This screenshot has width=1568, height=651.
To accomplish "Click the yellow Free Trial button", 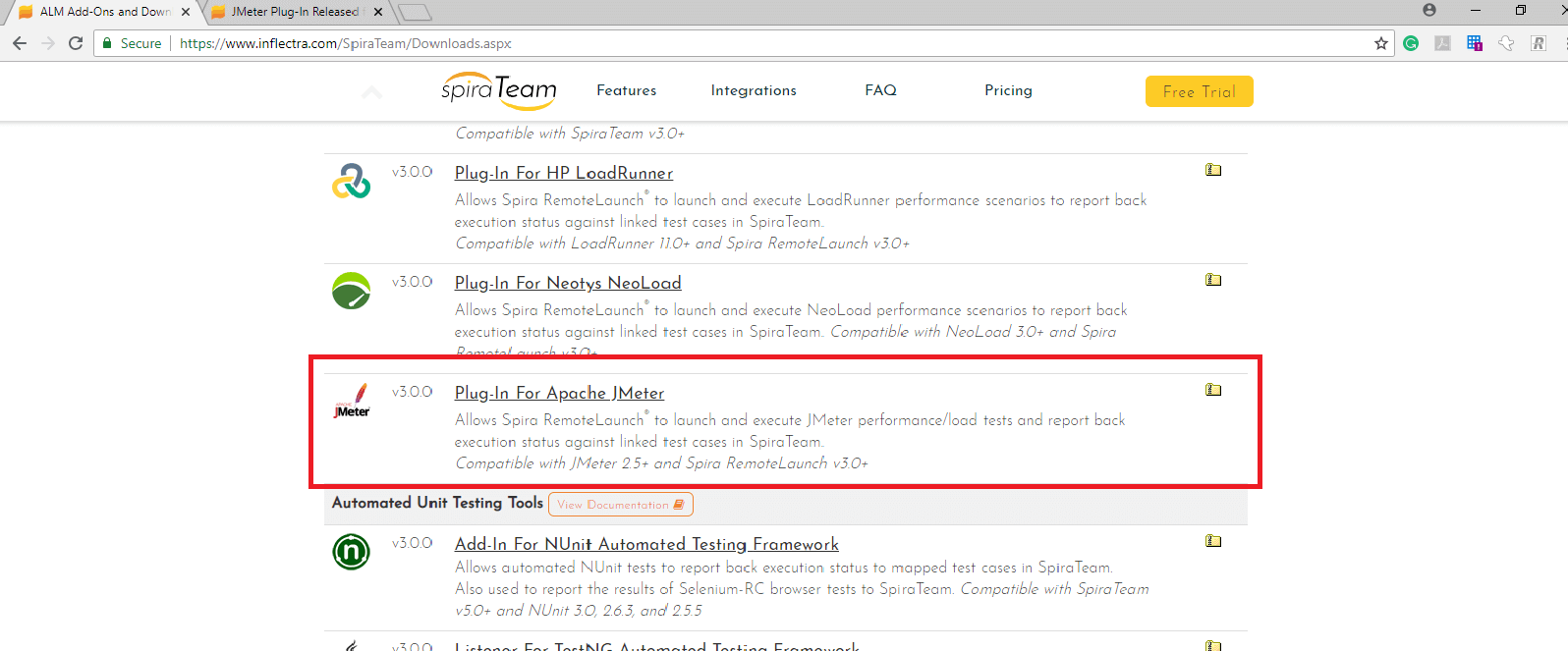I will click(x=1199, y=91).
